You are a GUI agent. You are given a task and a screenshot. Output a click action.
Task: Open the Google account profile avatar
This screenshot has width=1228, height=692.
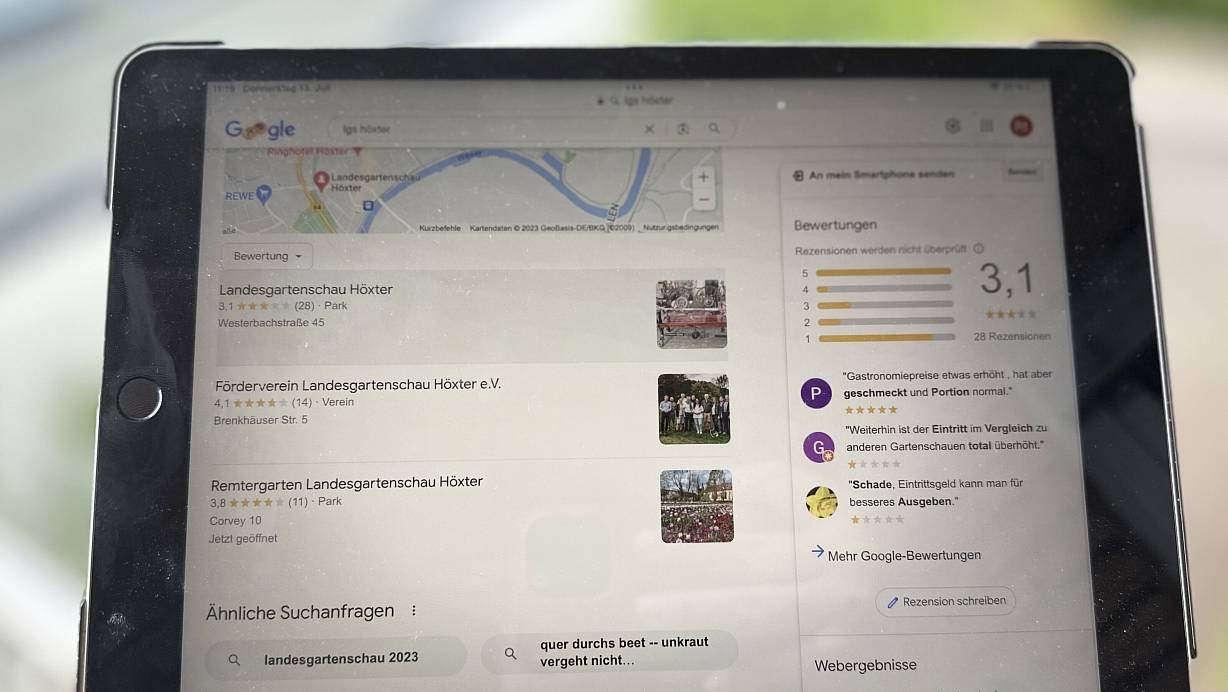tap(1021, 126)
